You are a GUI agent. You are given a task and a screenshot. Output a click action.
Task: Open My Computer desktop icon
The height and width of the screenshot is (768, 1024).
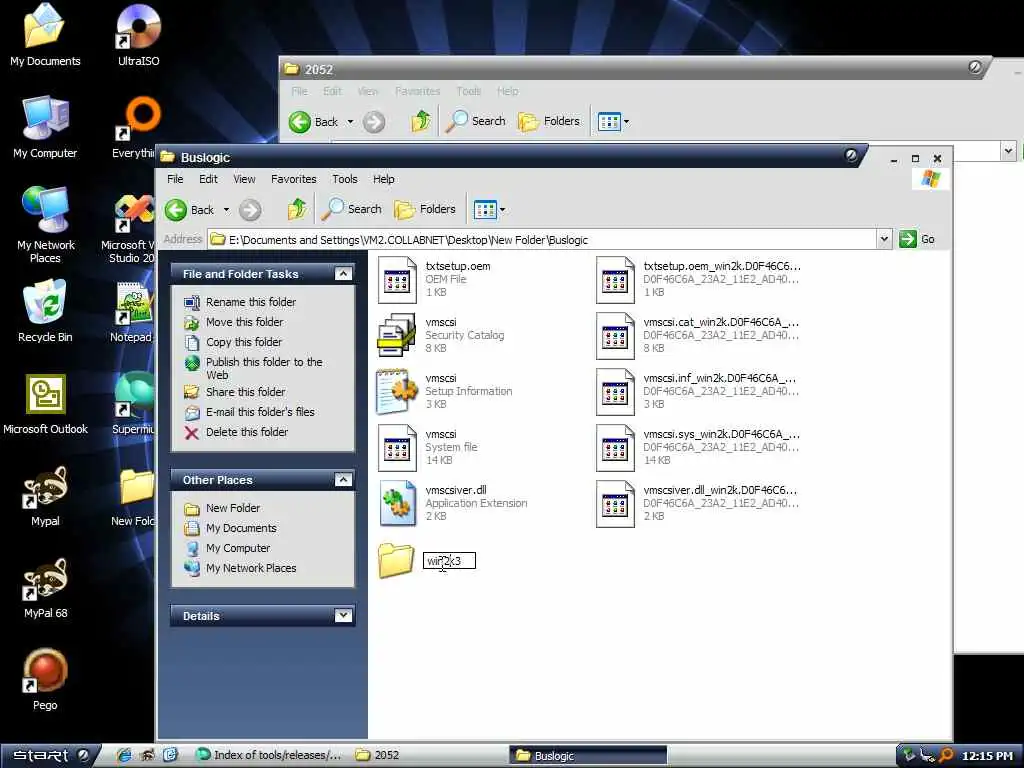pyautogui.click(x=45, y=127)
